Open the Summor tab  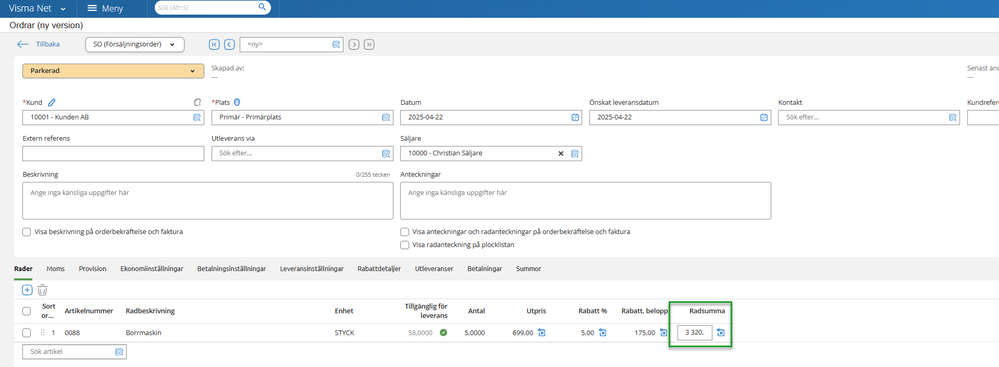528,269
